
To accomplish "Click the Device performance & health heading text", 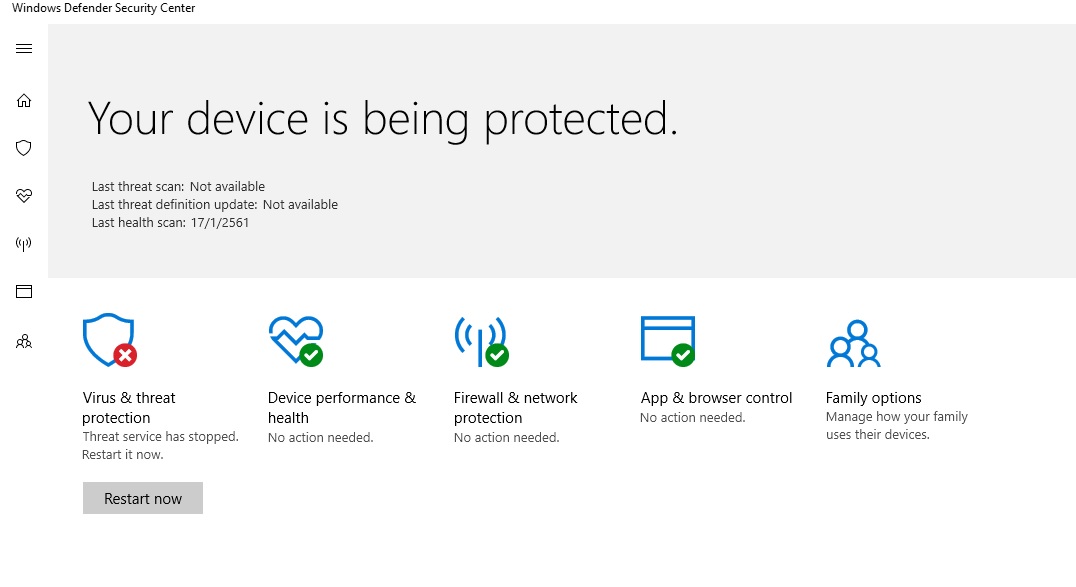I will 341,407.
